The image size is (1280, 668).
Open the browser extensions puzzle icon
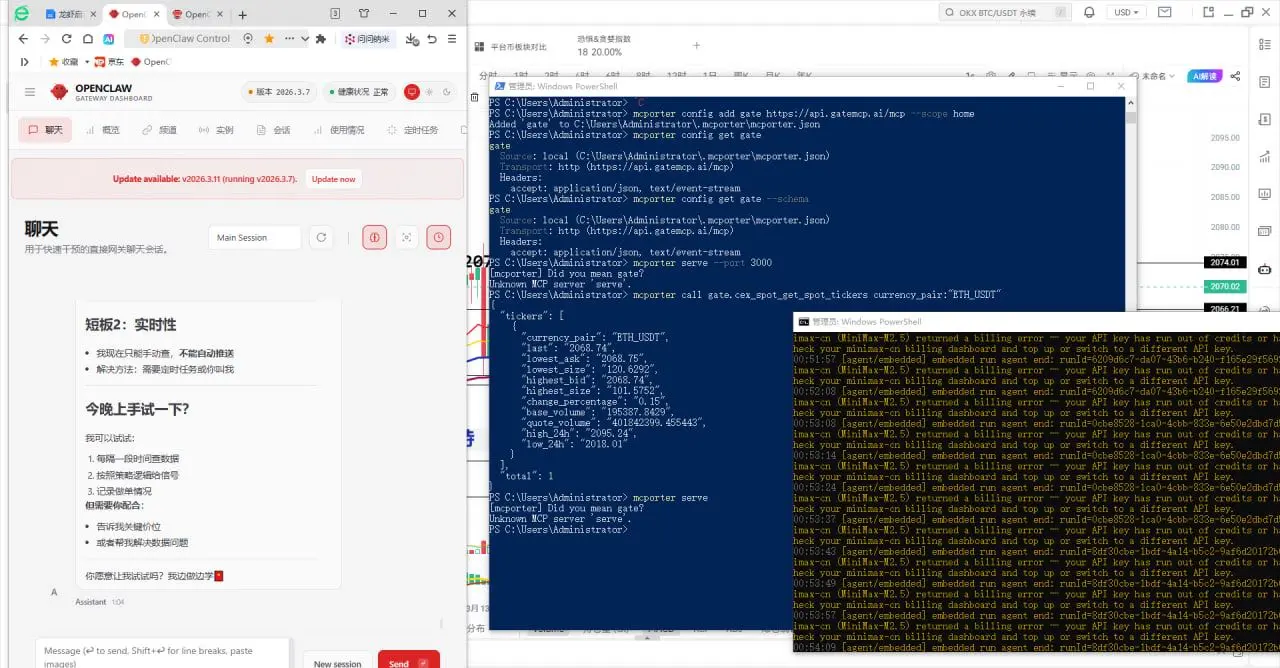click(x=320, y=38)
